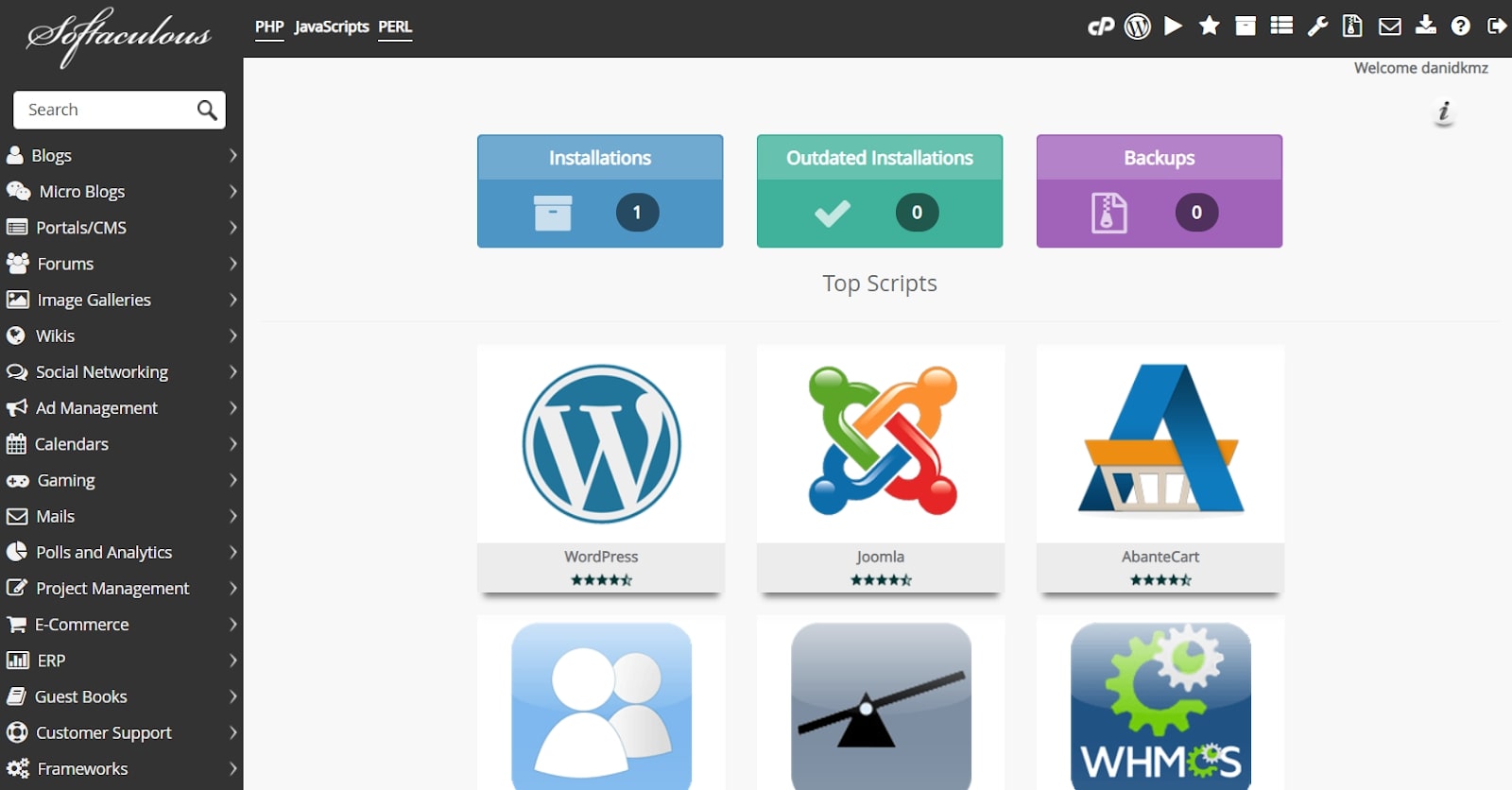
Task: Expand the Calendars category
Action: click(121, 443)
